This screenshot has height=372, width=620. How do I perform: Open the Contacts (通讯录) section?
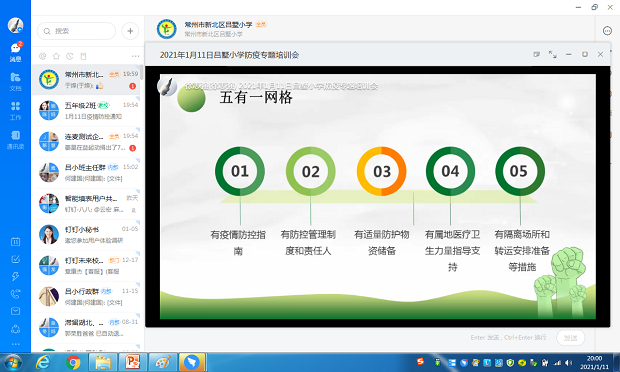15,140
